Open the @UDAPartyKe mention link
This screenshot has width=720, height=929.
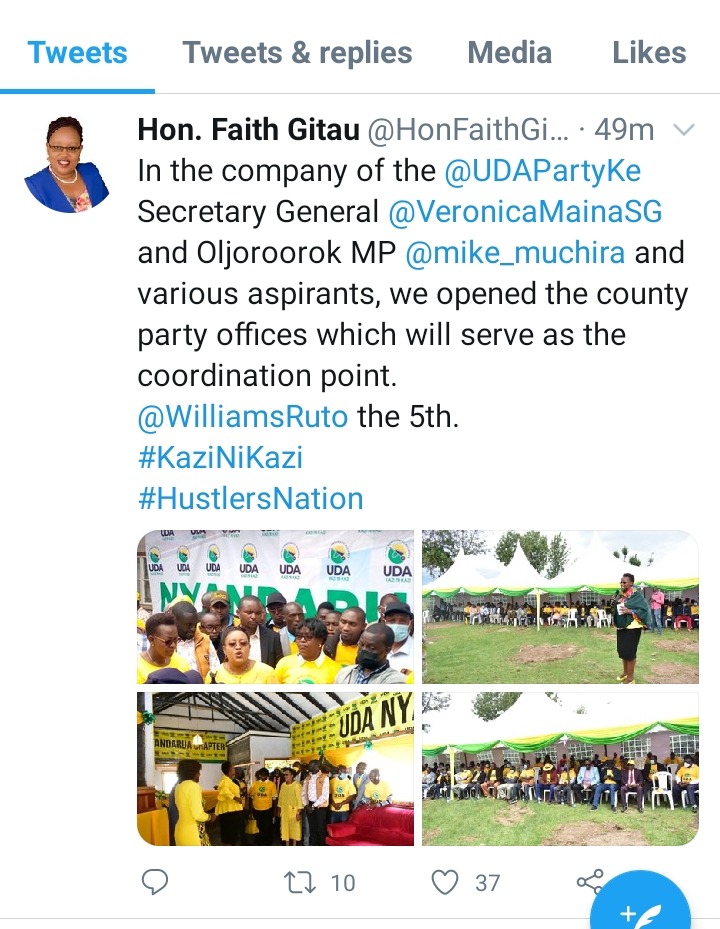(542, 171)
